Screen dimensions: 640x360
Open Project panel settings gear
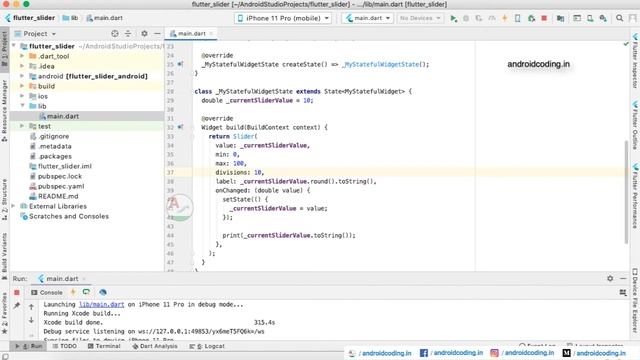(x=144, y=33)
